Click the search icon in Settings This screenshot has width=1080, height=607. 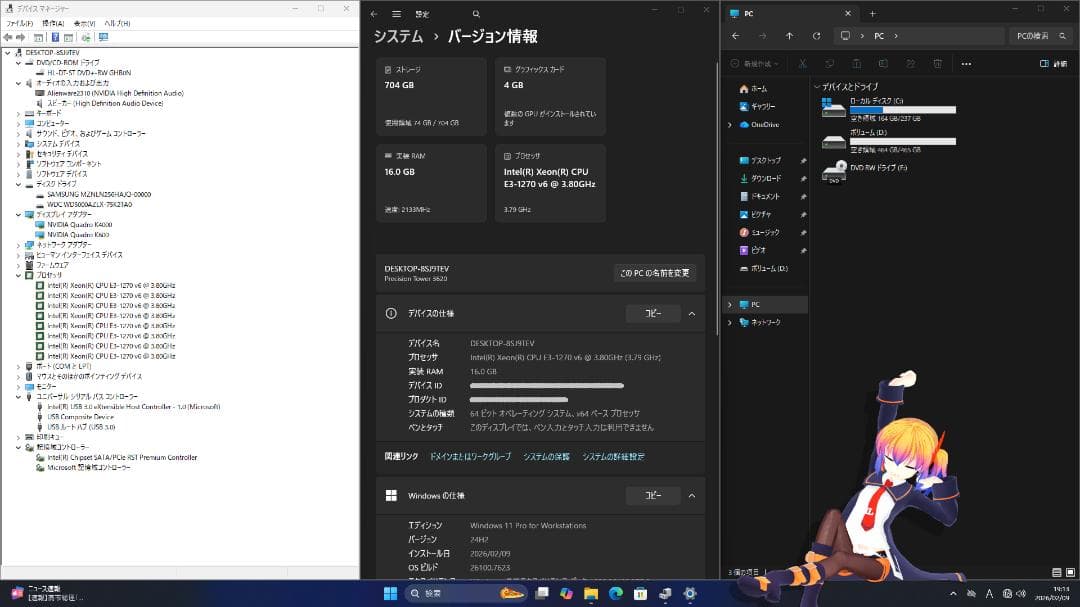point(476,14)
